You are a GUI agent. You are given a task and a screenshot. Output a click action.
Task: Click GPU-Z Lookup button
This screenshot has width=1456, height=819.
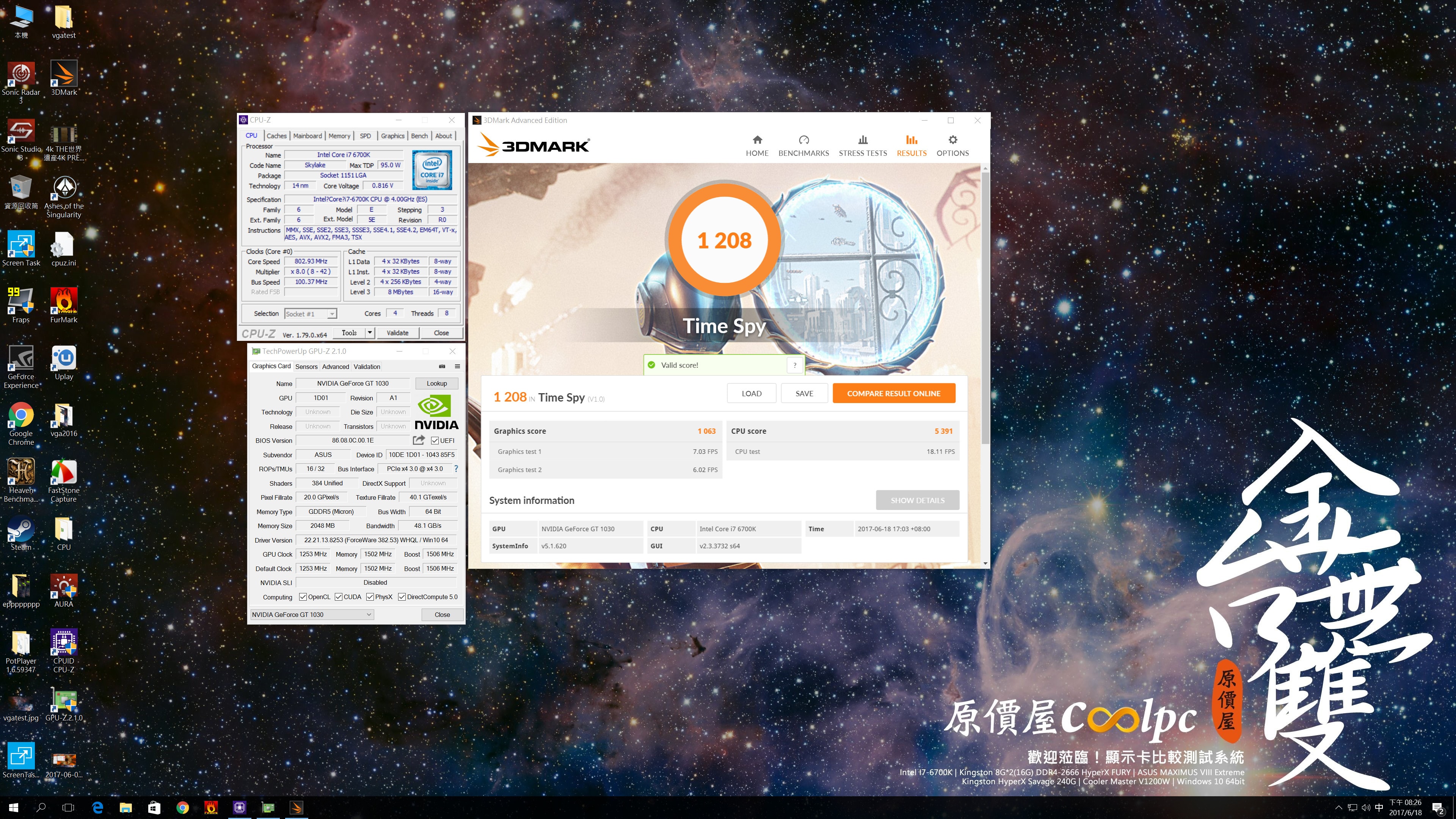(436, 383)
